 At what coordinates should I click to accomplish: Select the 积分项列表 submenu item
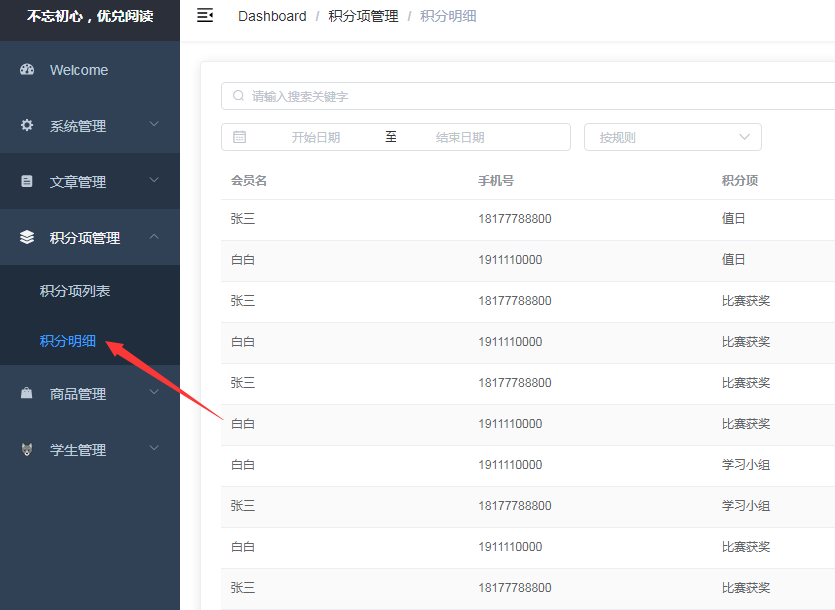90,291
